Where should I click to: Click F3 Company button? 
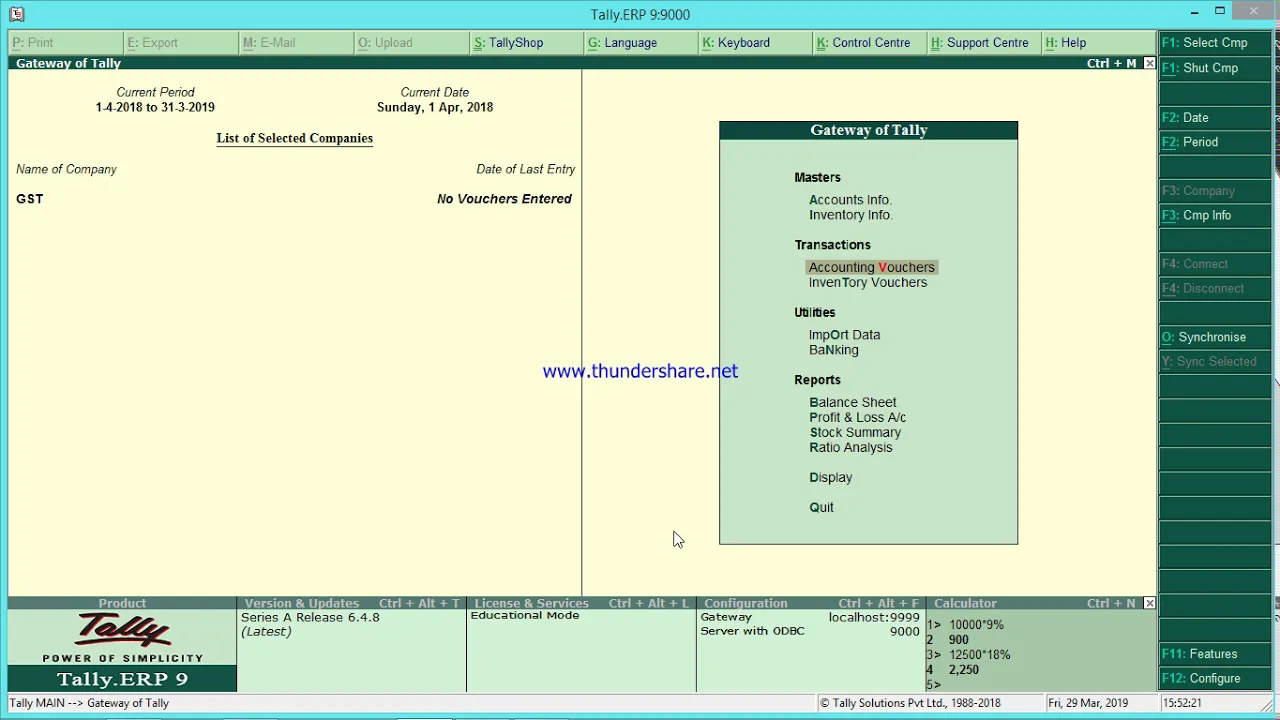pos(1214,190)
